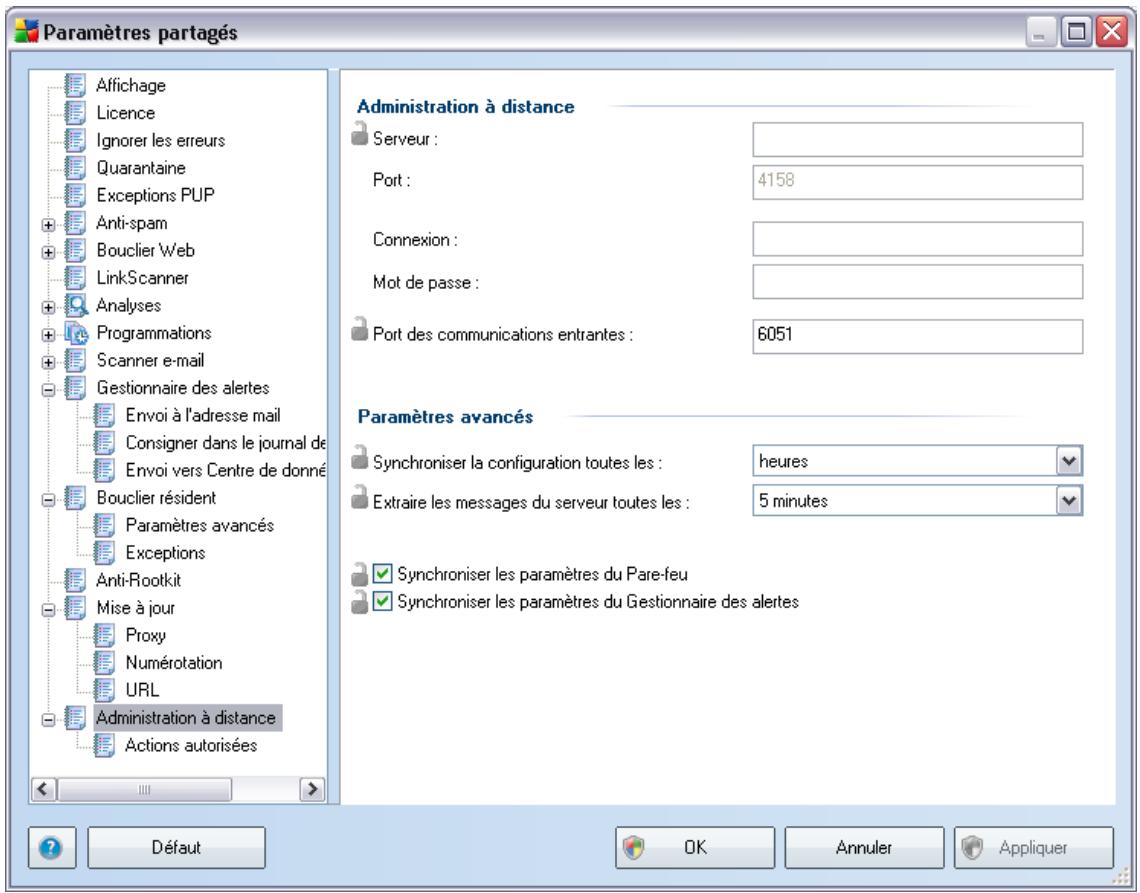This screenshot has height=893, width=1140.
Task: Open the 5 minutes message interval dropdown
Action: tap(1069, 501)
